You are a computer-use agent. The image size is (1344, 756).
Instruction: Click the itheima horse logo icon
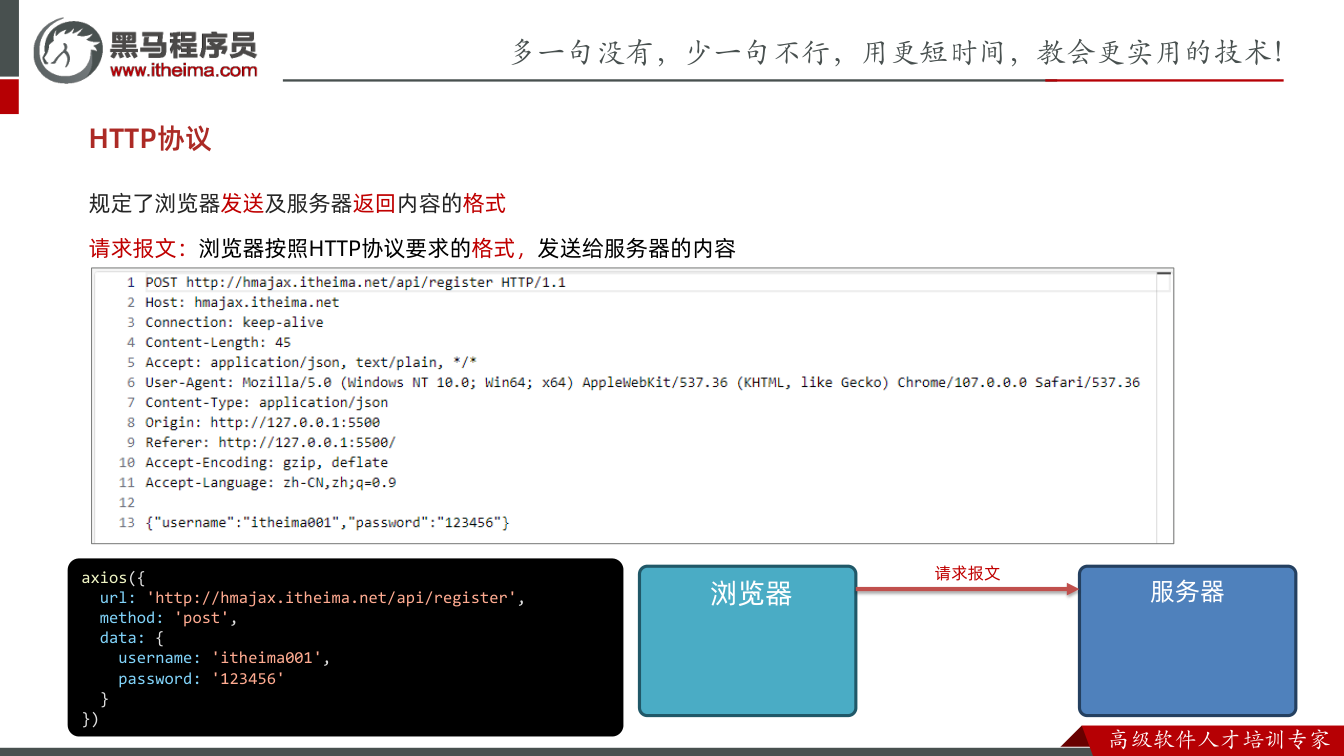68,49
